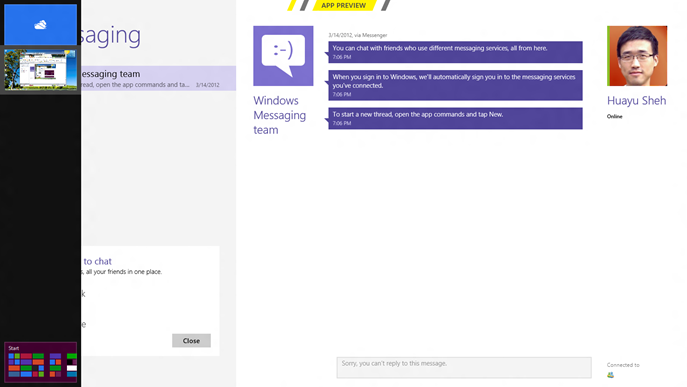Switch to the SkyDrive cloud app thumbnail
This screenshot has width=687, height=387.
coord(40,25)
